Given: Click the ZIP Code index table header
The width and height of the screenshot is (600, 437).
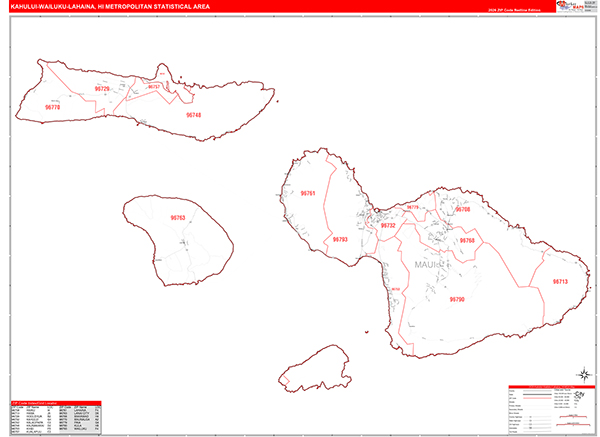Looking at the screenshot, I should tap(56, 403).
